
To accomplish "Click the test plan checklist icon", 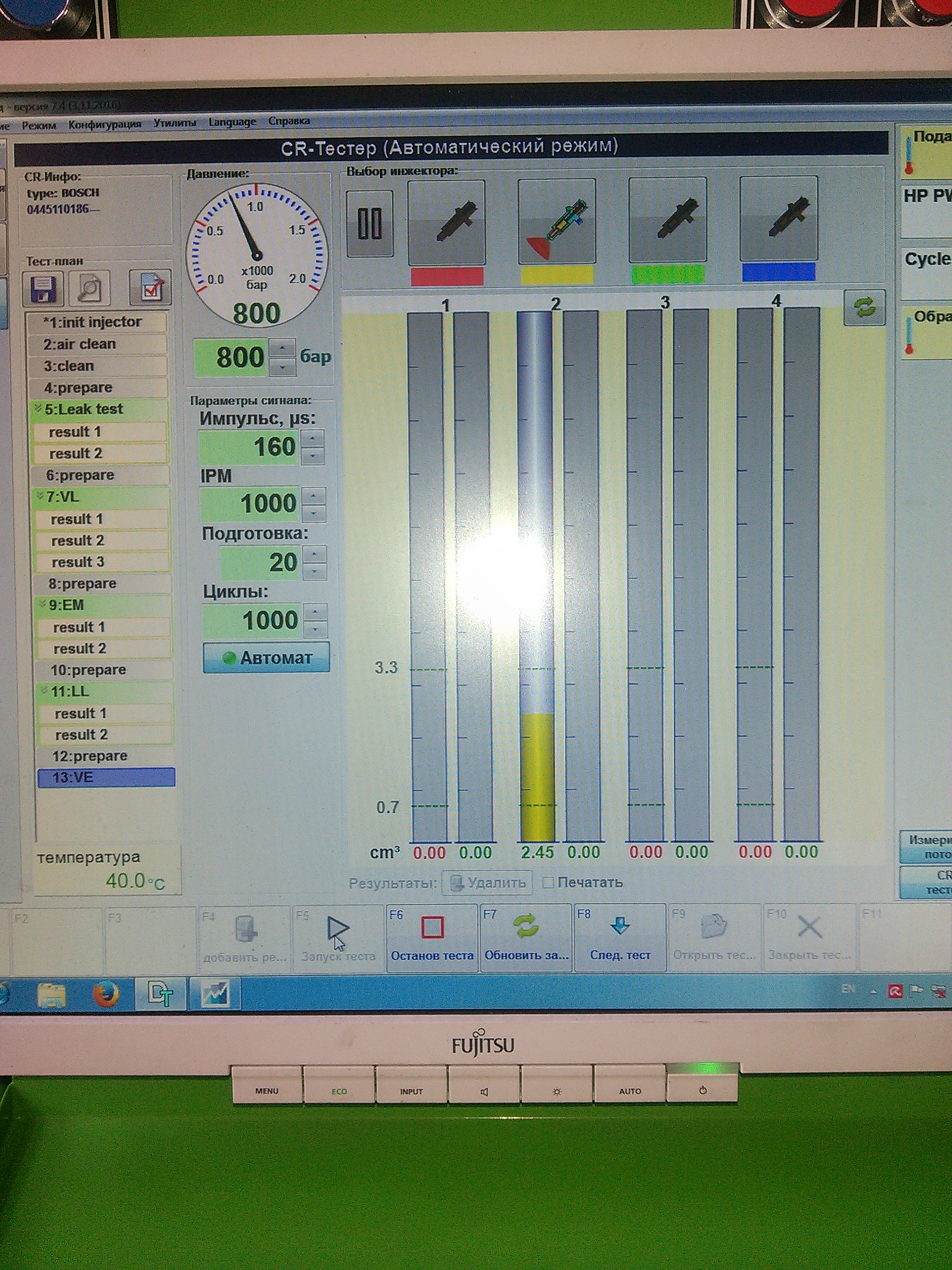I will 150,288.
